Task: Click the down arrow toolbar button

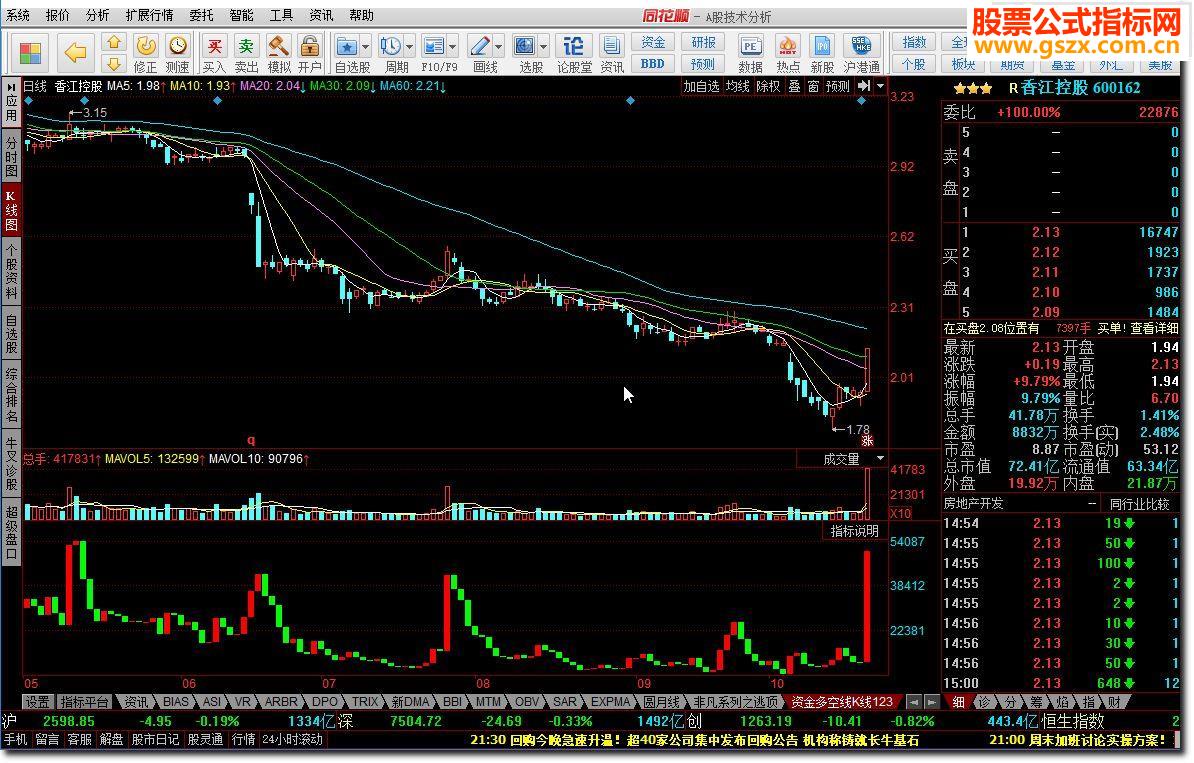Action: tap(114, 63)
